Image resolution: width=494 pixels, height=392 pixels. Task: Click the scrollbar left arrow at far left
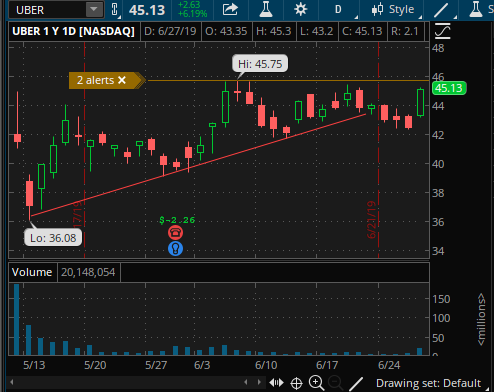(x=12, y=382)
